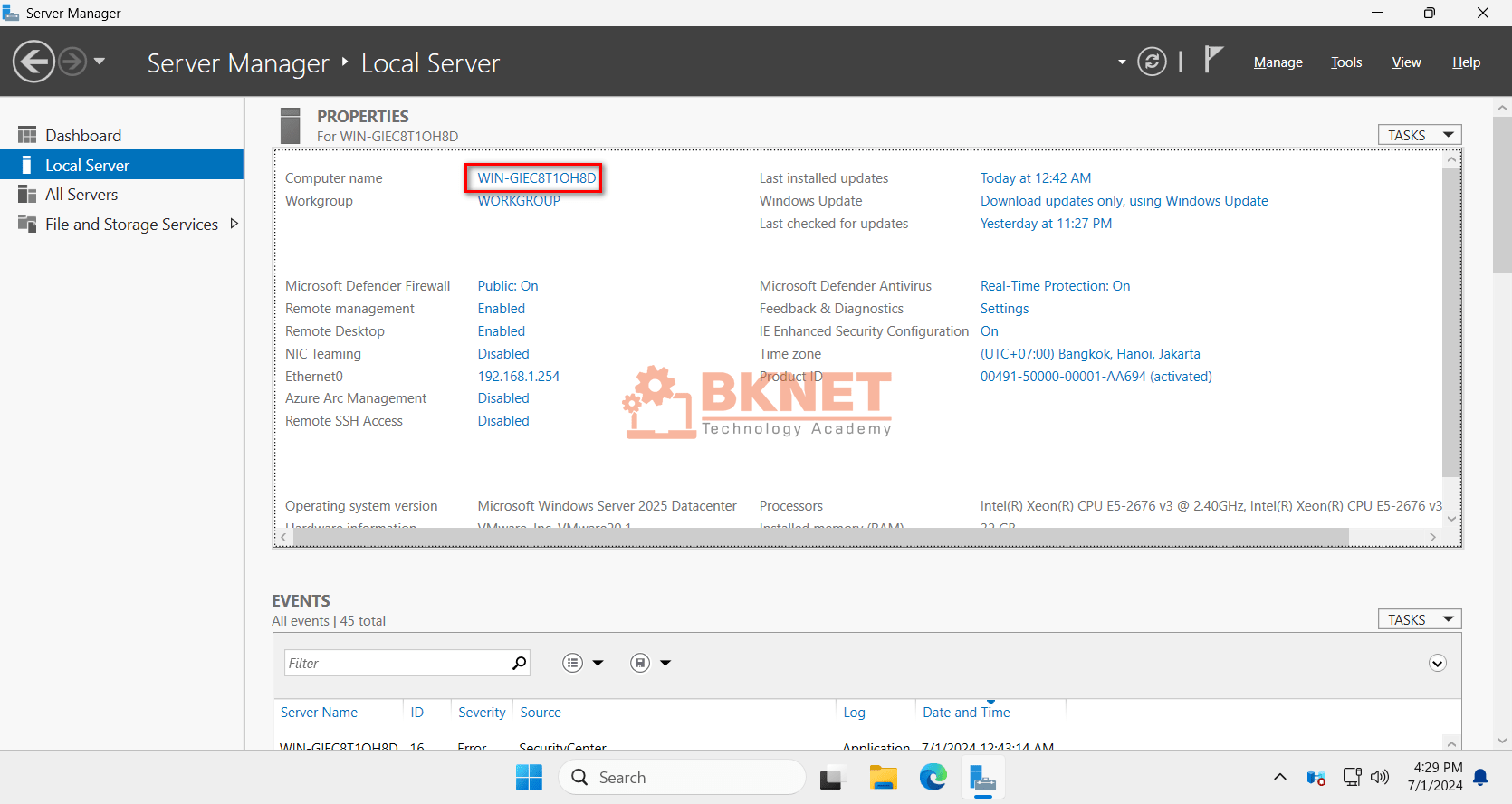Click Server Manager taskbar icon

coord(982,778)
